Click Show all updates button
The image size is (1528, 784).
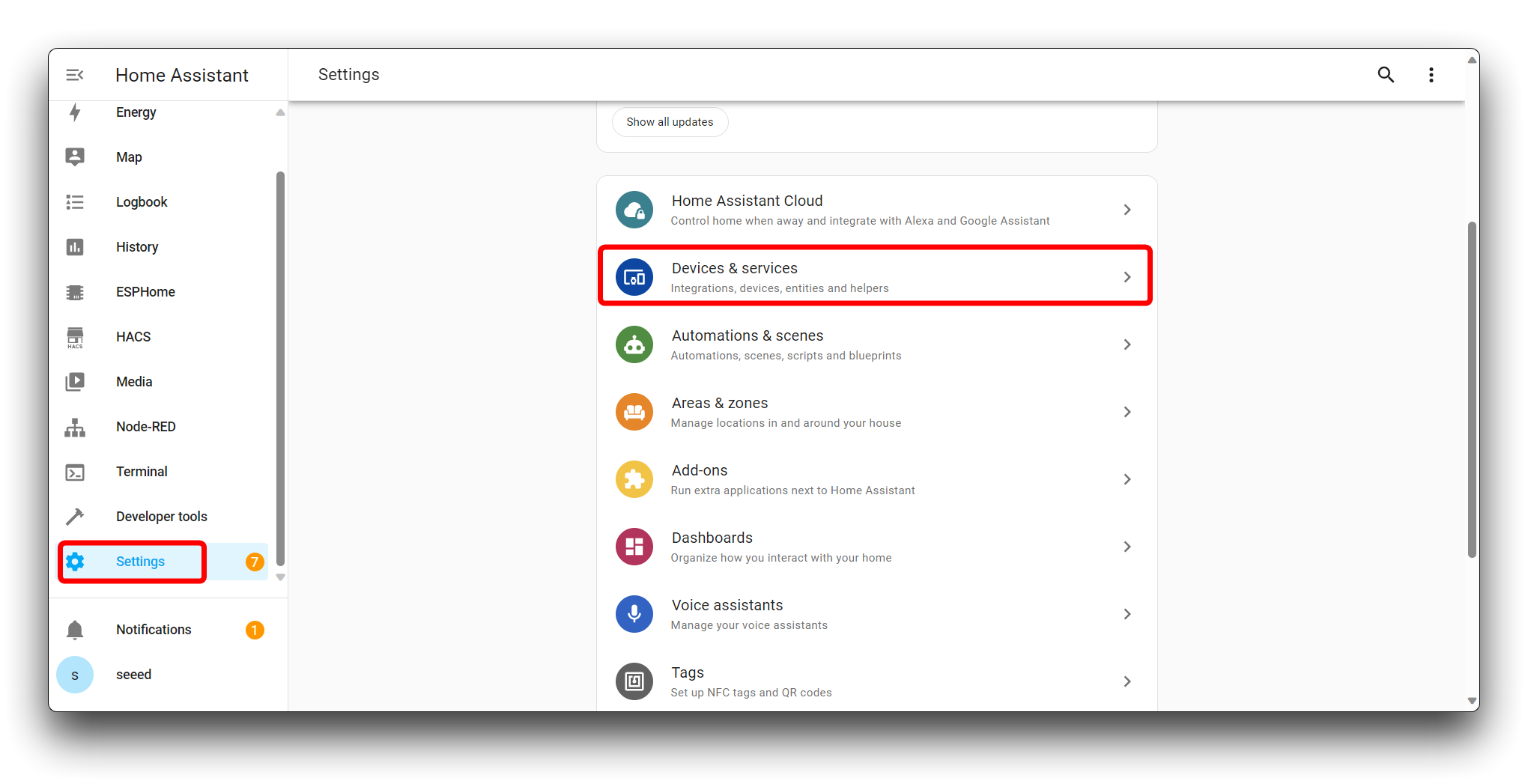click(x=670, y=122)
